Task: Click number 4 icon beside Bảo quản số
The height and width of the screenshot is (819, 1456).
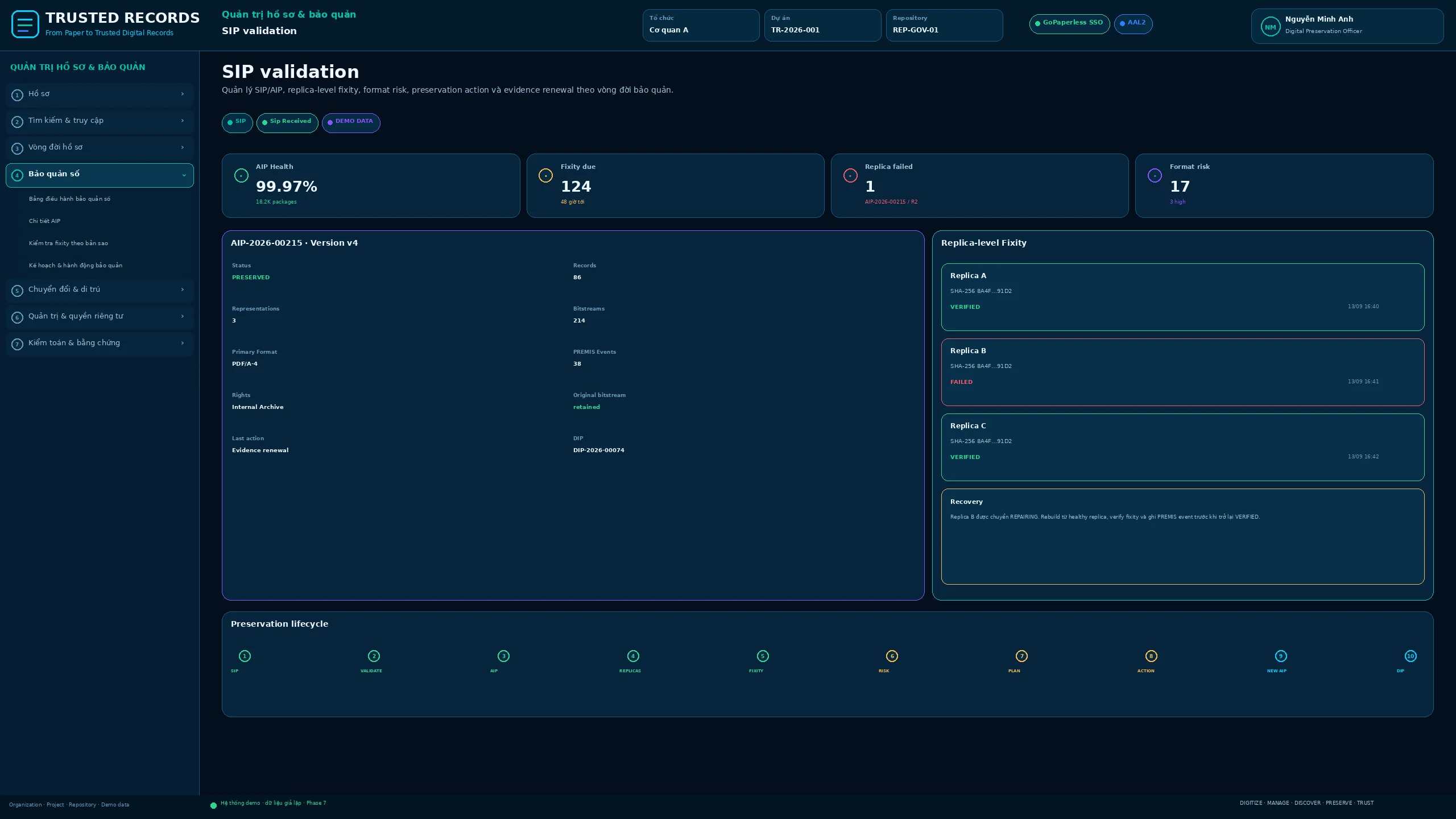Action: [17, 175]
